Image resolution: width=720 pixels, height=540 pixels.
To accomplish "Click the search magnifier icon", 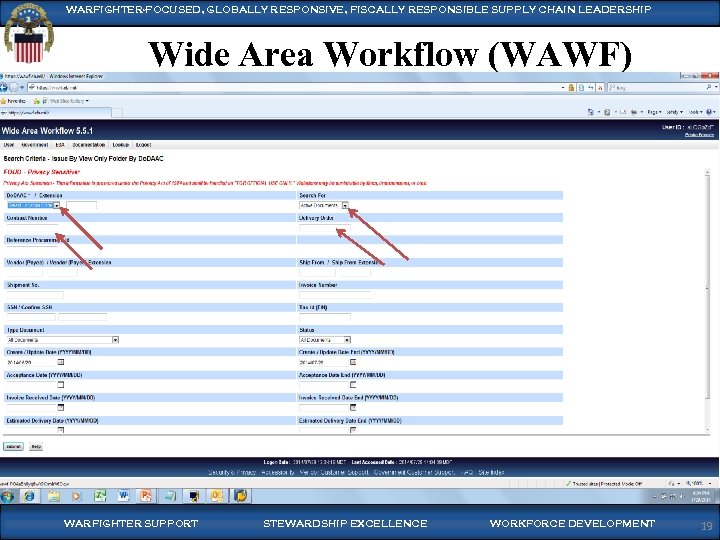I will 709,87.
